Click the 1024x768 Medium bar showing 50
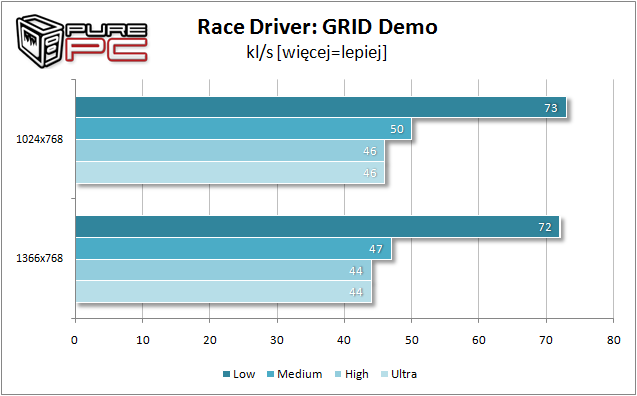The image size is (637, 396). click(244, 129)
